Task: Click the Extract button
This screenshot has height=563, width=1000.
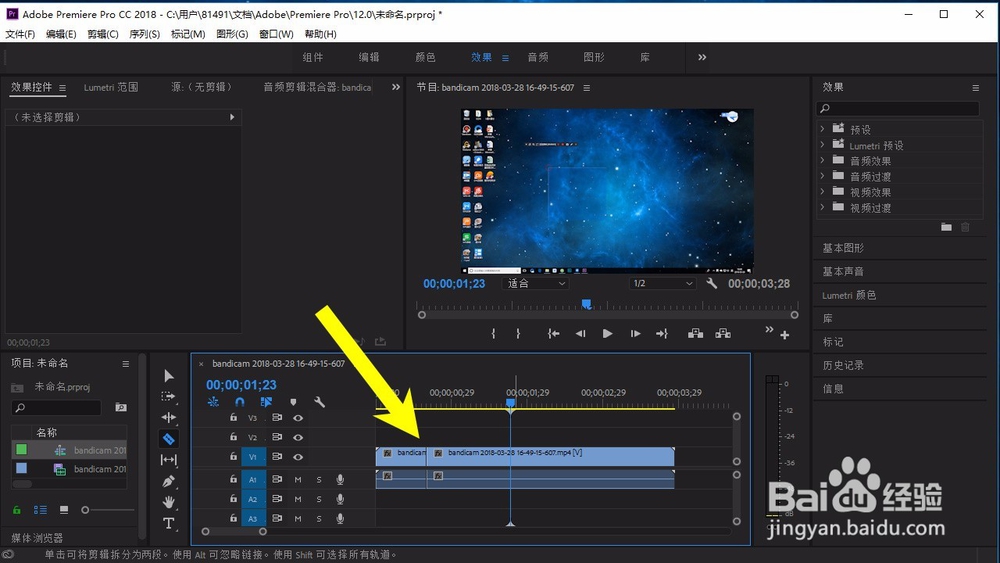Action: (723, 333)
